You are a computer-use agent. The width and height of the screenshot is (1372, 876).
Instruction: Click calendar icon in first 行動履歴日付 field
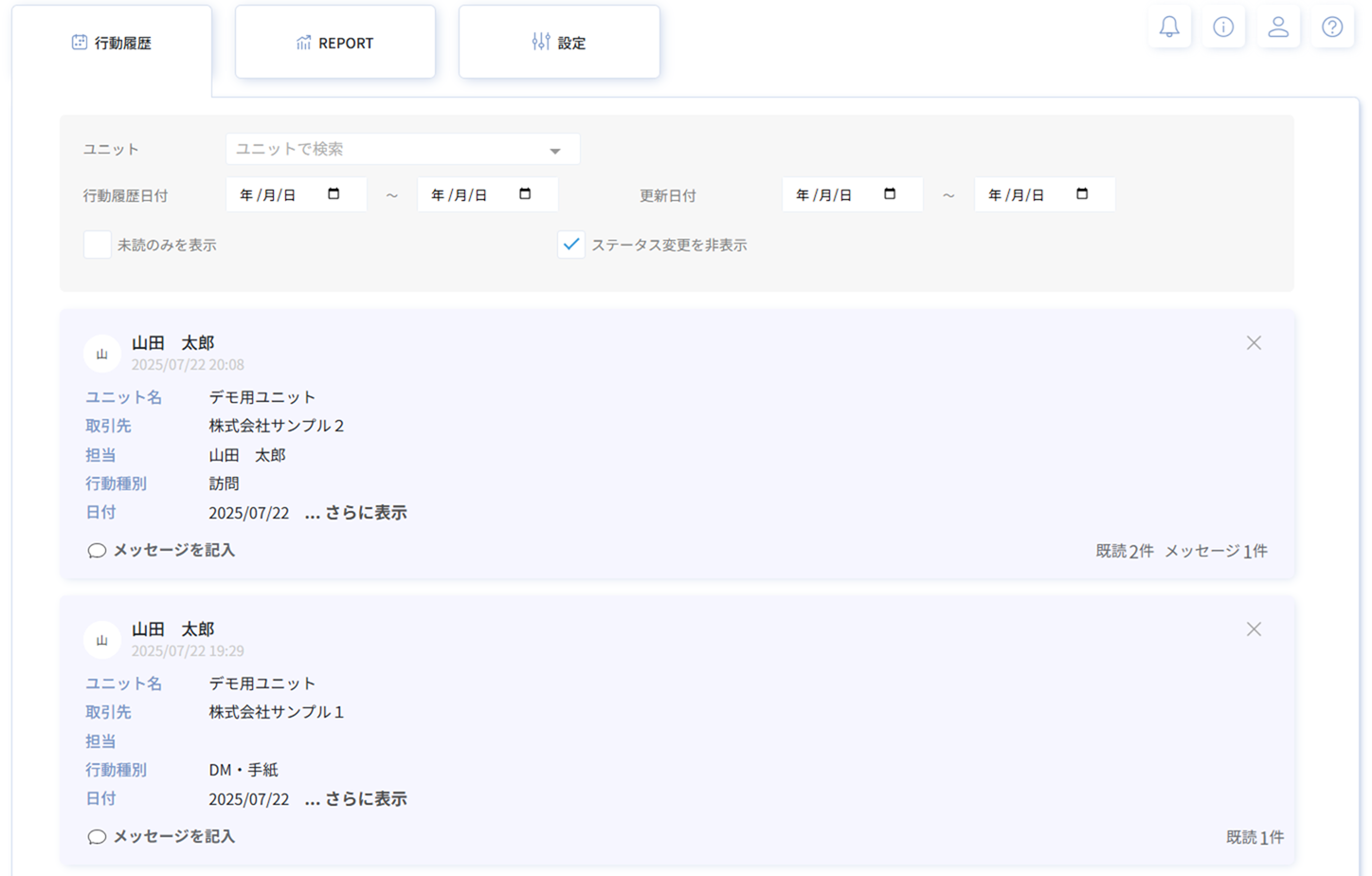click(334, 194)
